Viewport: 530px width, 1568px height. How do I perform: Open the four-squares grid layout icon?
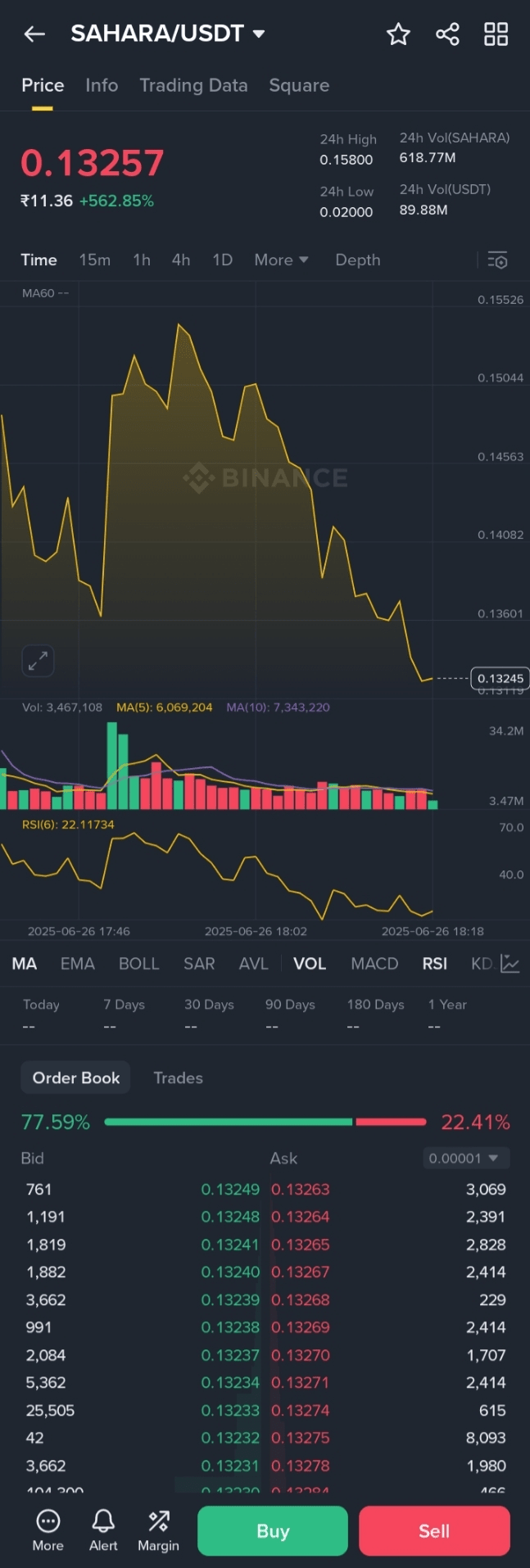coord(496,34)
